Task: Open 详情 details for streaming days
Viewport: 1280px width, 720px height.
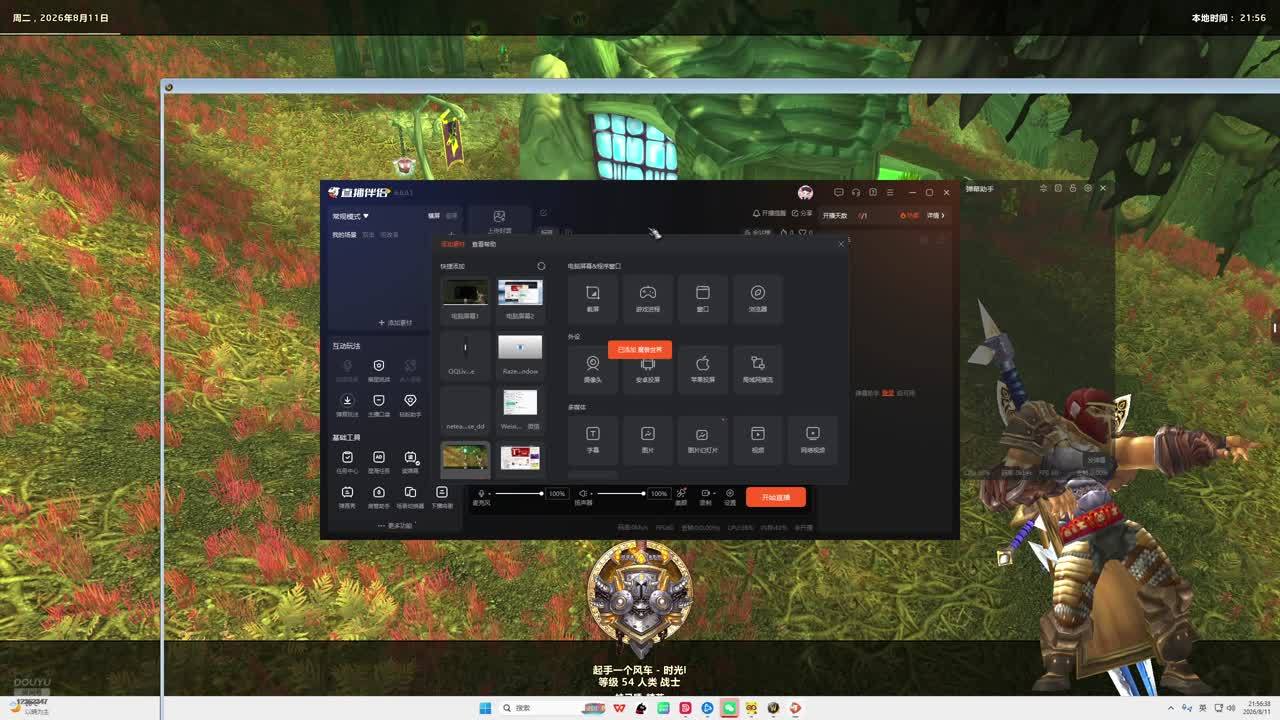Action: pos(936,215)
